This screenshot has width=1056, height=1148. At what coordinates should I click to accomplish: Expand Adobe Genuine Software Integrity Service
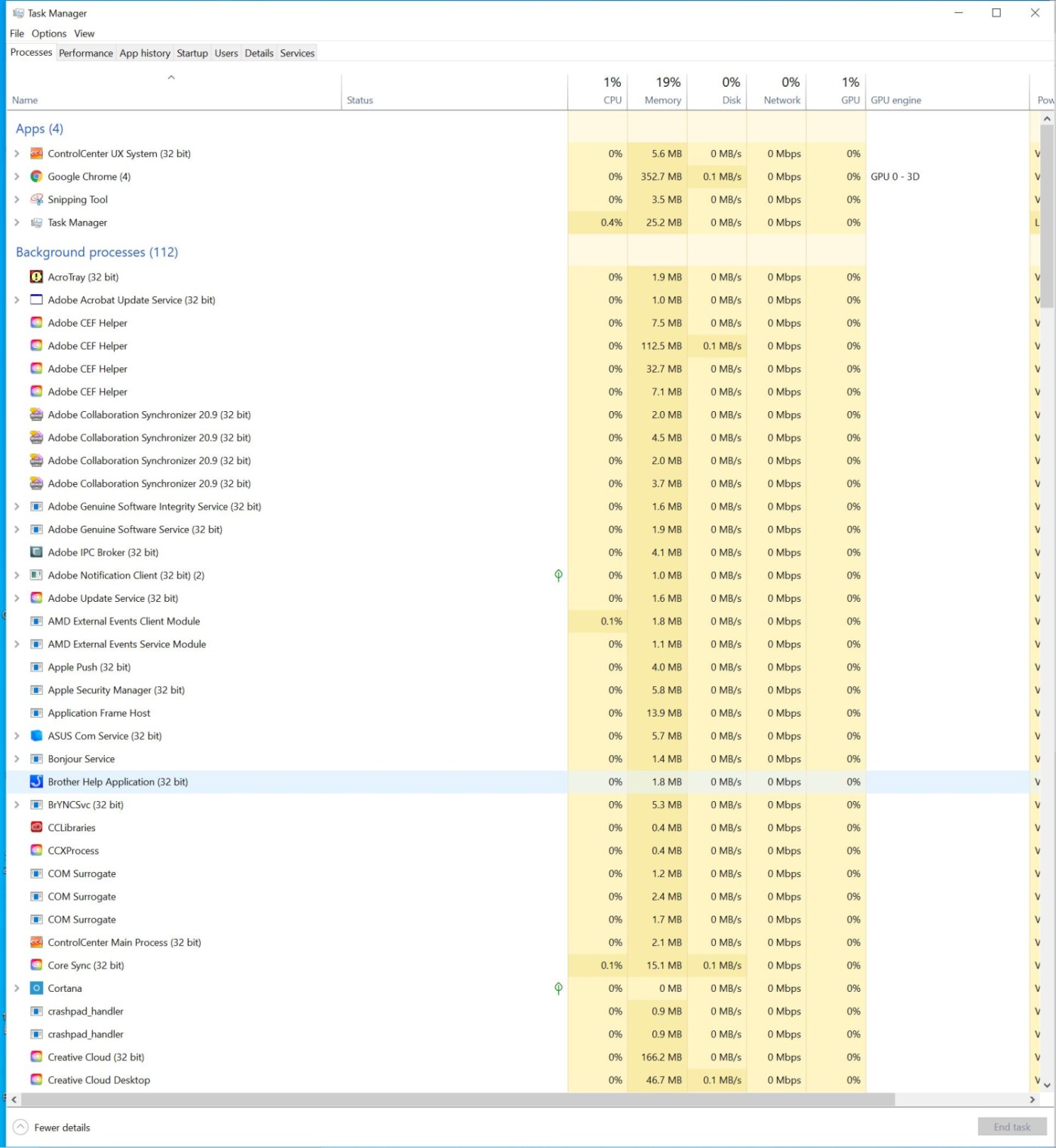coord(17,506)
